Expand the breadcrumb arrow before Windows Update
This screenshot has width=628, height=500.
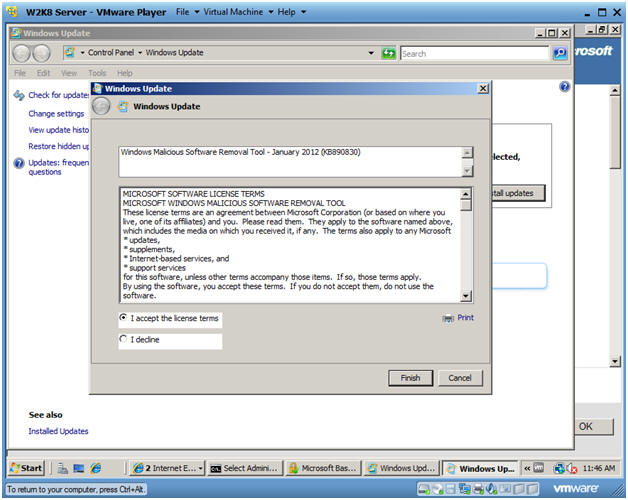click(140, 53)
